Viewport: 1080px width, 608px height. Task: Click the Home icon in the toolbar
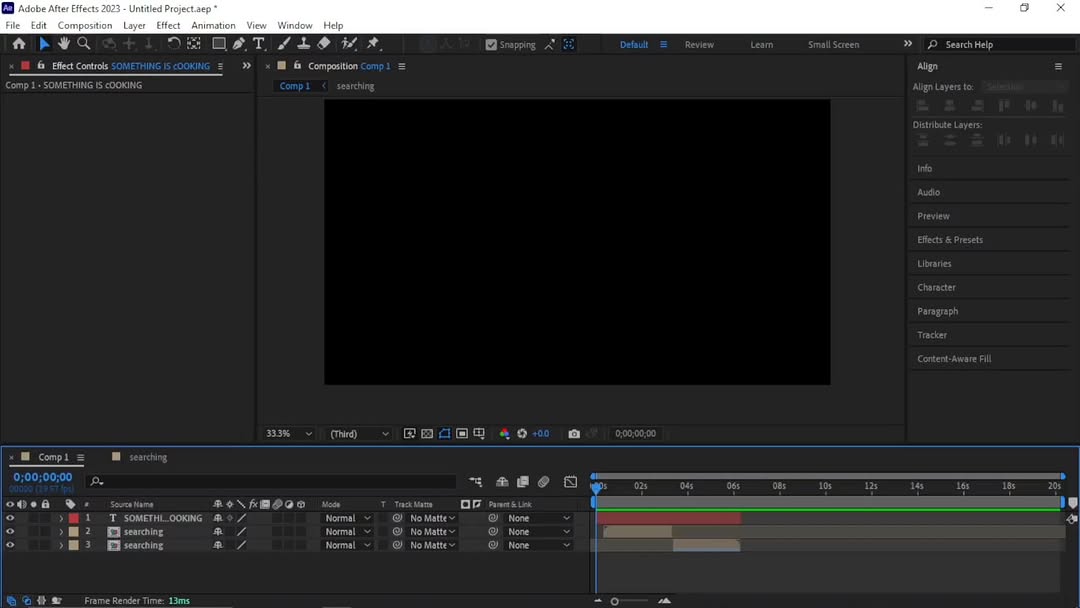(x=19, y=44)
